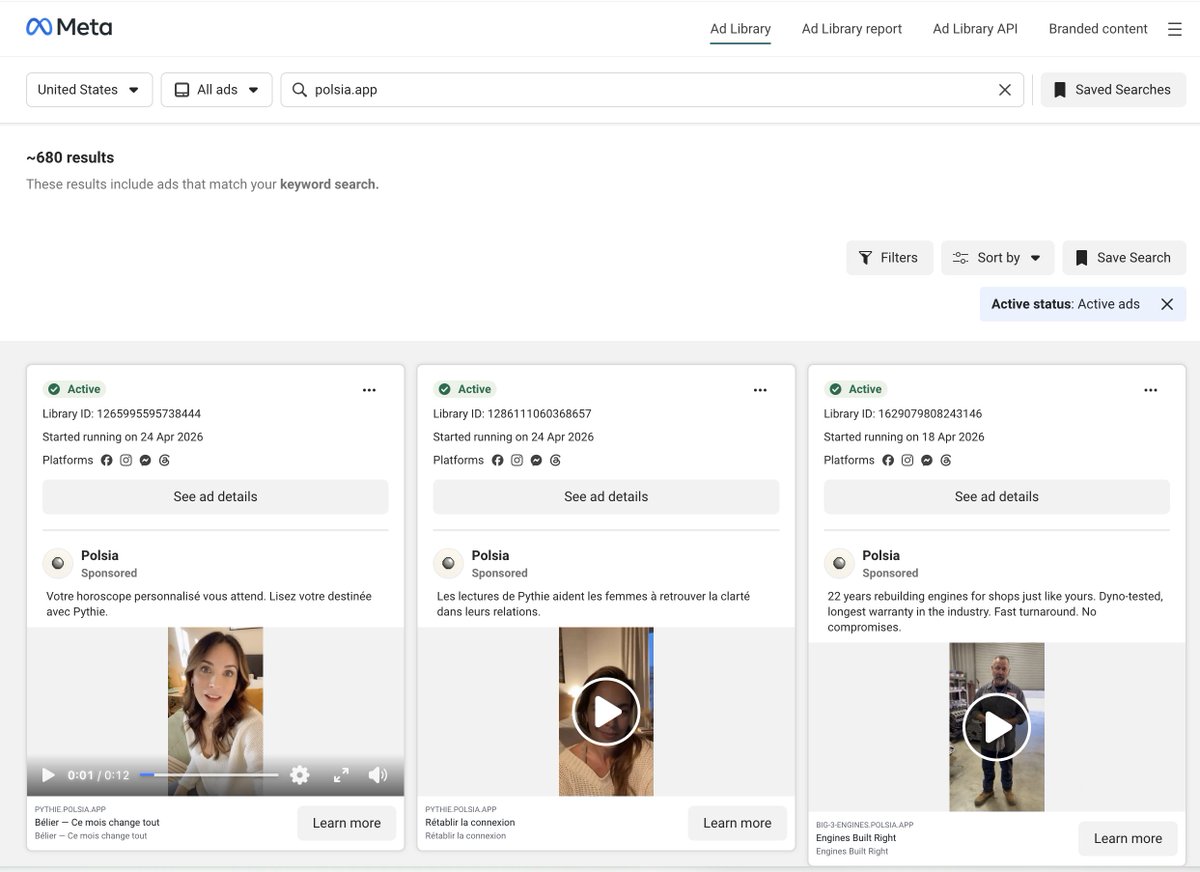The height and width of the screenshot is (872, 1200).
Task: Play the Rétablir la connexion video
Action: (x=606, y=712)
